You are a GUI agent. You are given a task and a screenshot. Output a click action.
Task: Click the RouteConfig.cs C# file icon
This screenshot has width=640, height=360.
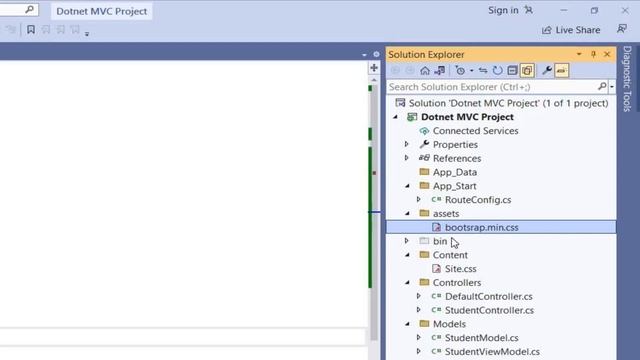(x=436, y=200)
